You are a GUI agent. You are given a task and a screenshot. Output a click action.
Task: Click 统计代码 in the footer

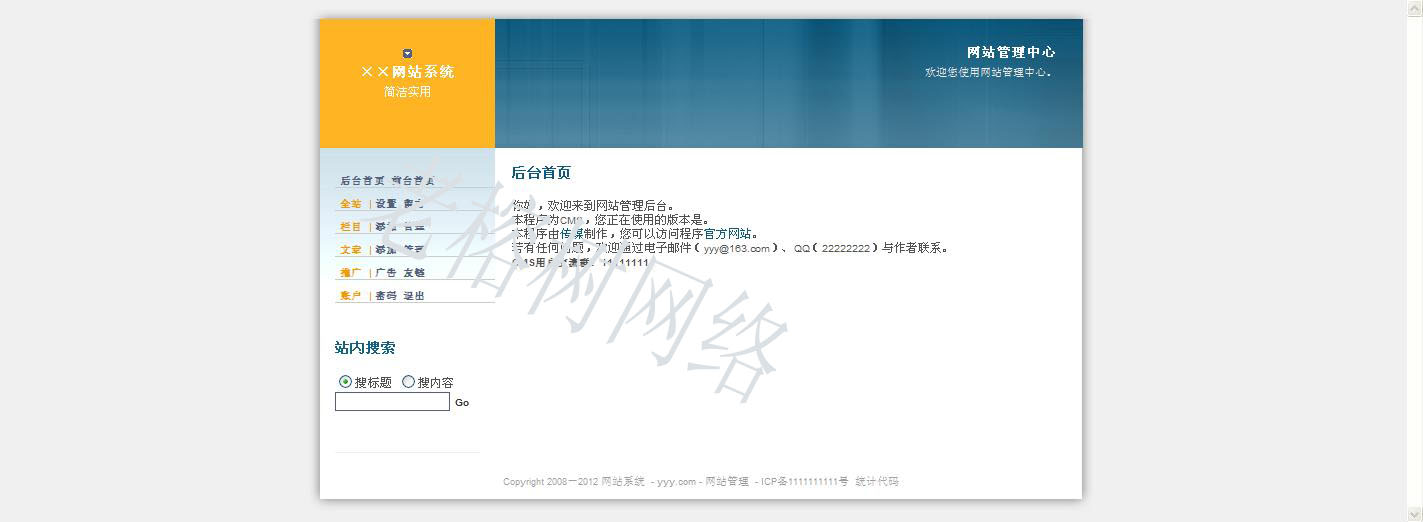[x=877, y=482]
